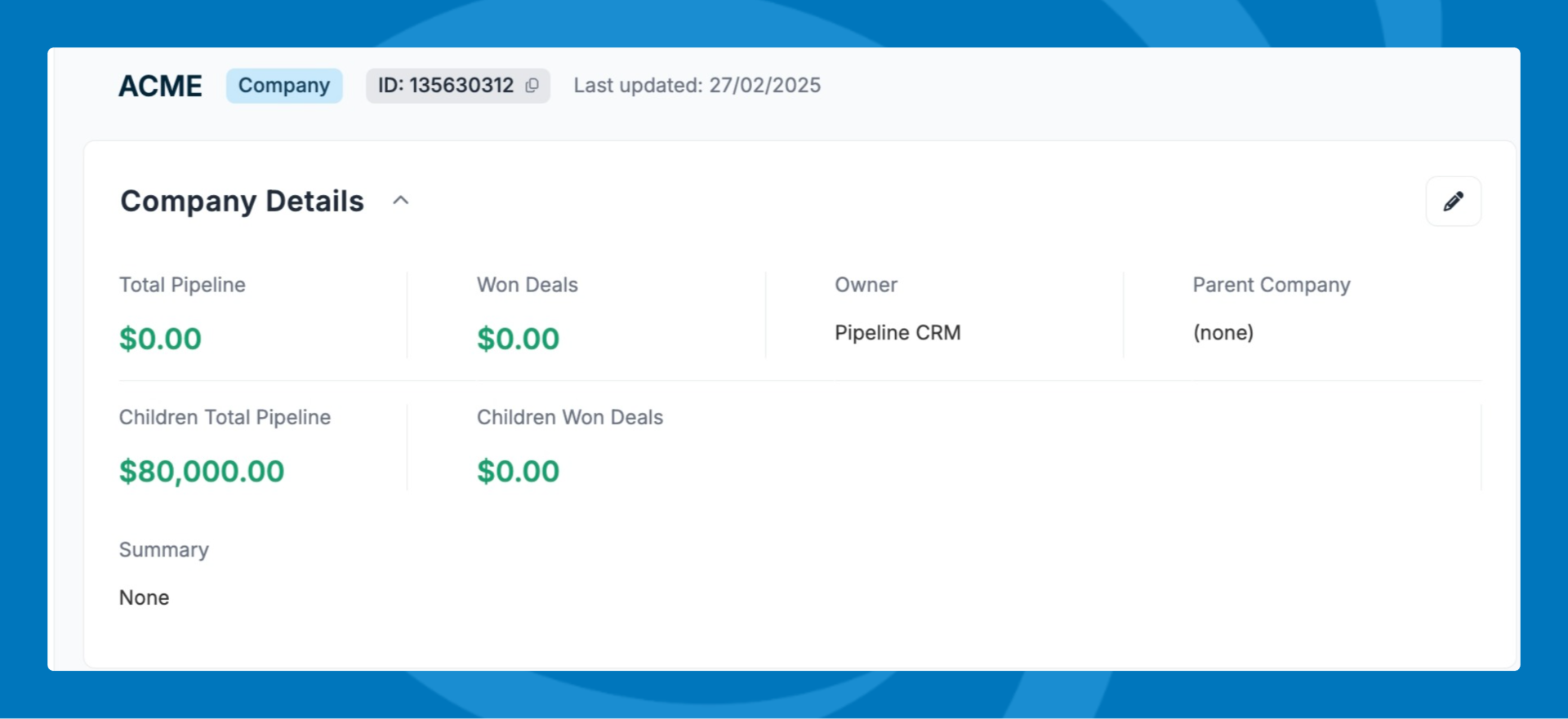Copy the company ID with the copy icon
The height and width of the screenshot is (719, 1568).
tap(532, 86)
